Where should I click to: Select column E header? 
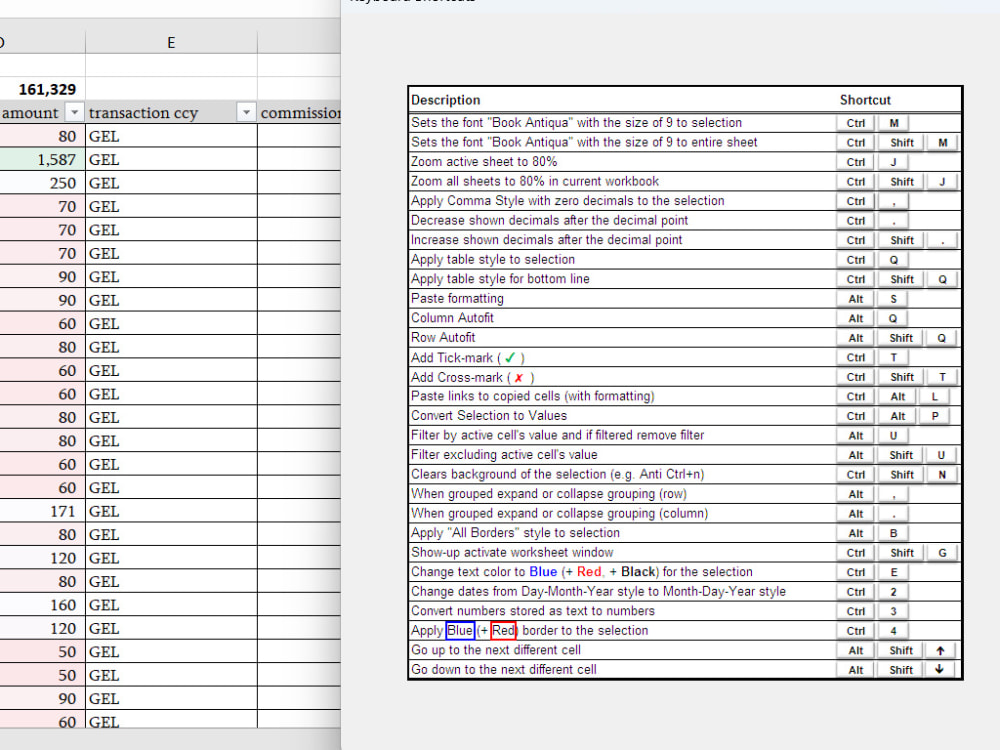point(171,43)
